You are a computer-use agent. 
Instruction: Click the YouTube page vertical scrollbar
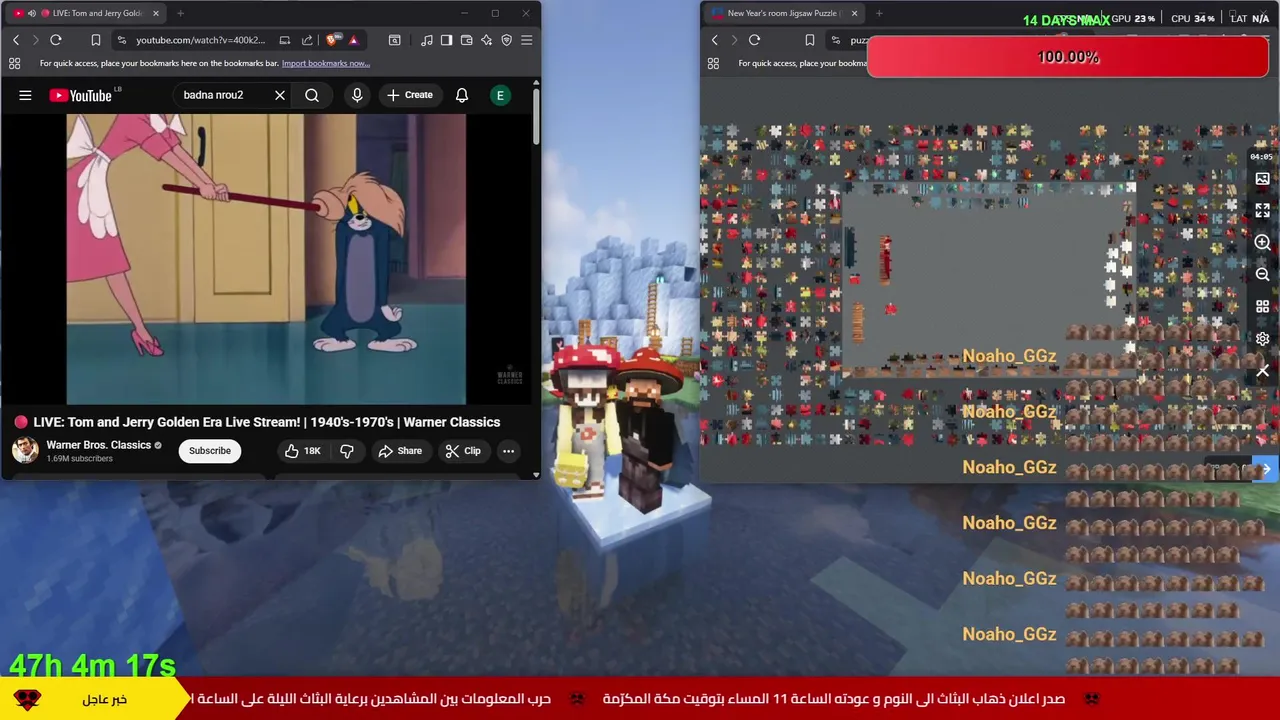(x=536, y=118)
